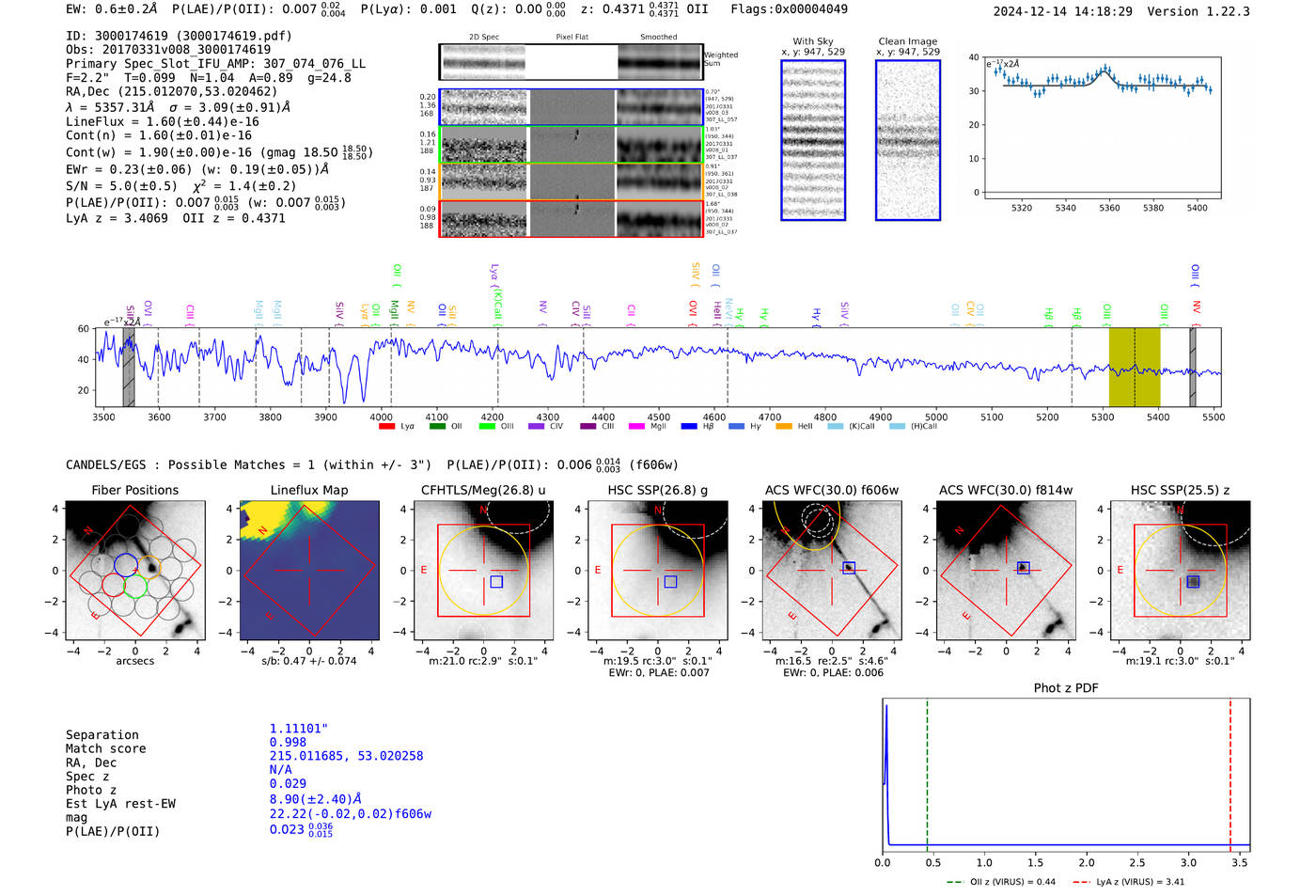Click the Lineflux Map panel
This screenshot has height=896, width=1316.
pyautogui.click(x=309, y=570)
